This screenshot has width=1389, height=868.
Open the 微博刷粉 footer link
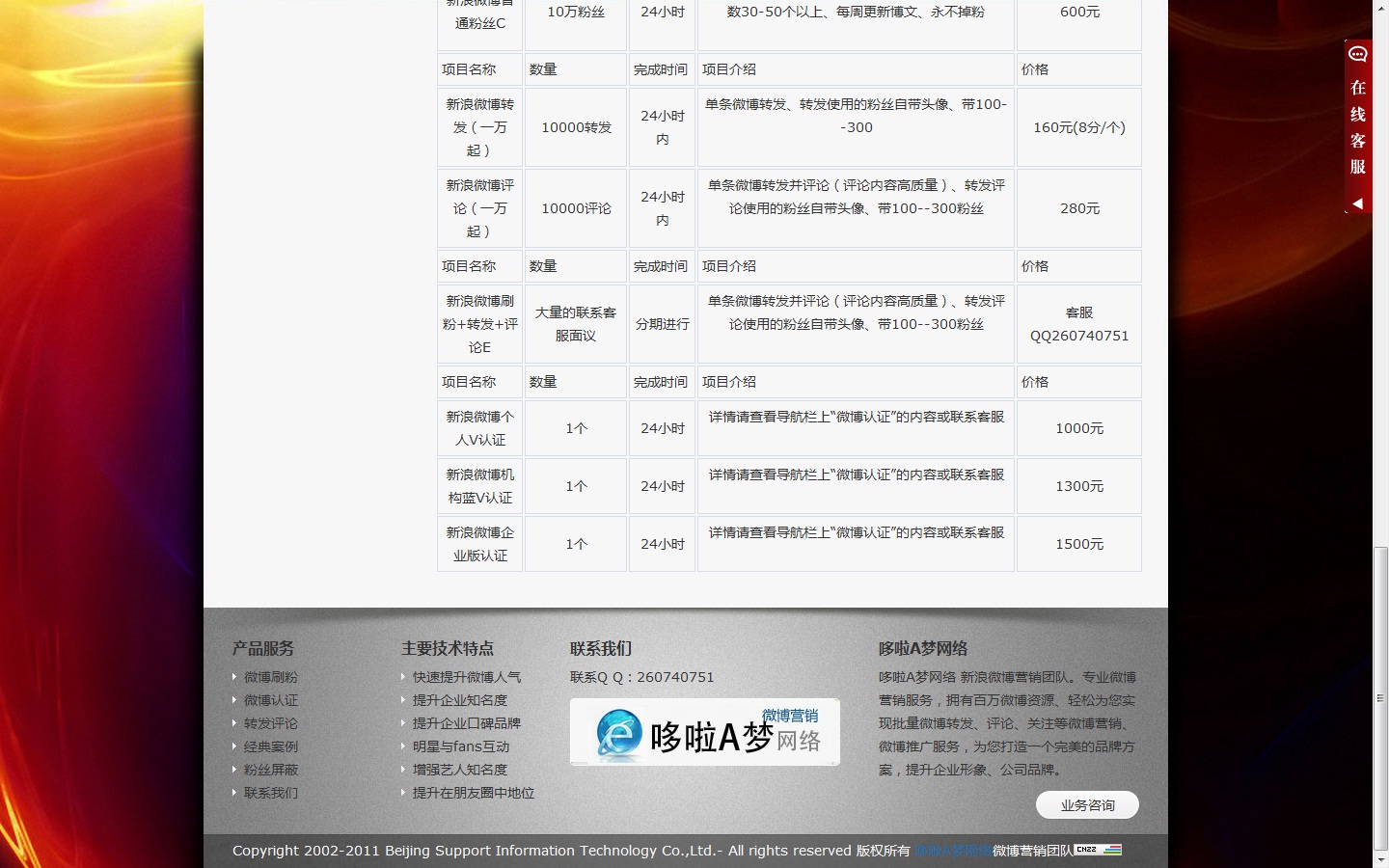271,677
